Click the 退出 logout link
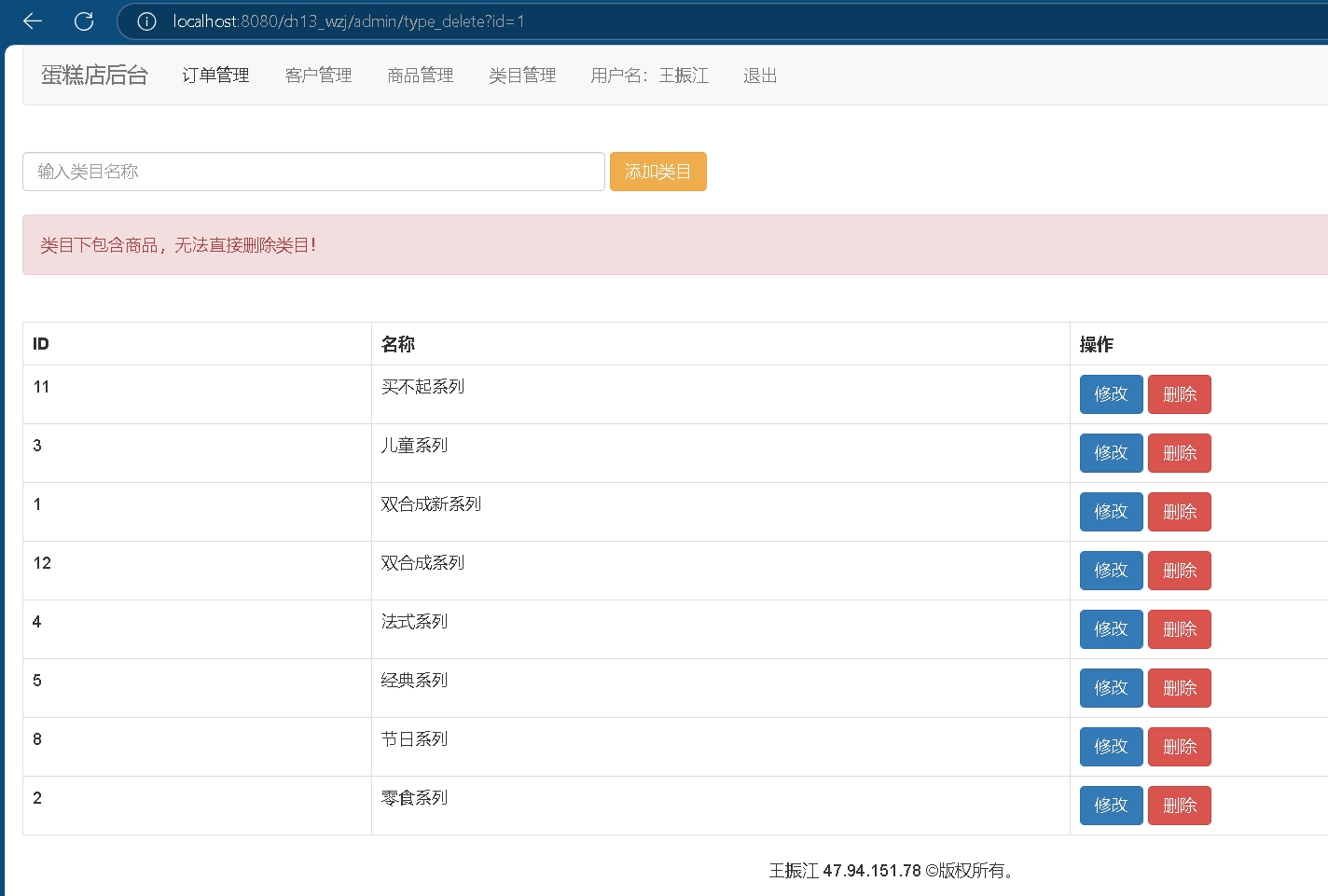Viewport: 1328px width, 896px height. 760,76
